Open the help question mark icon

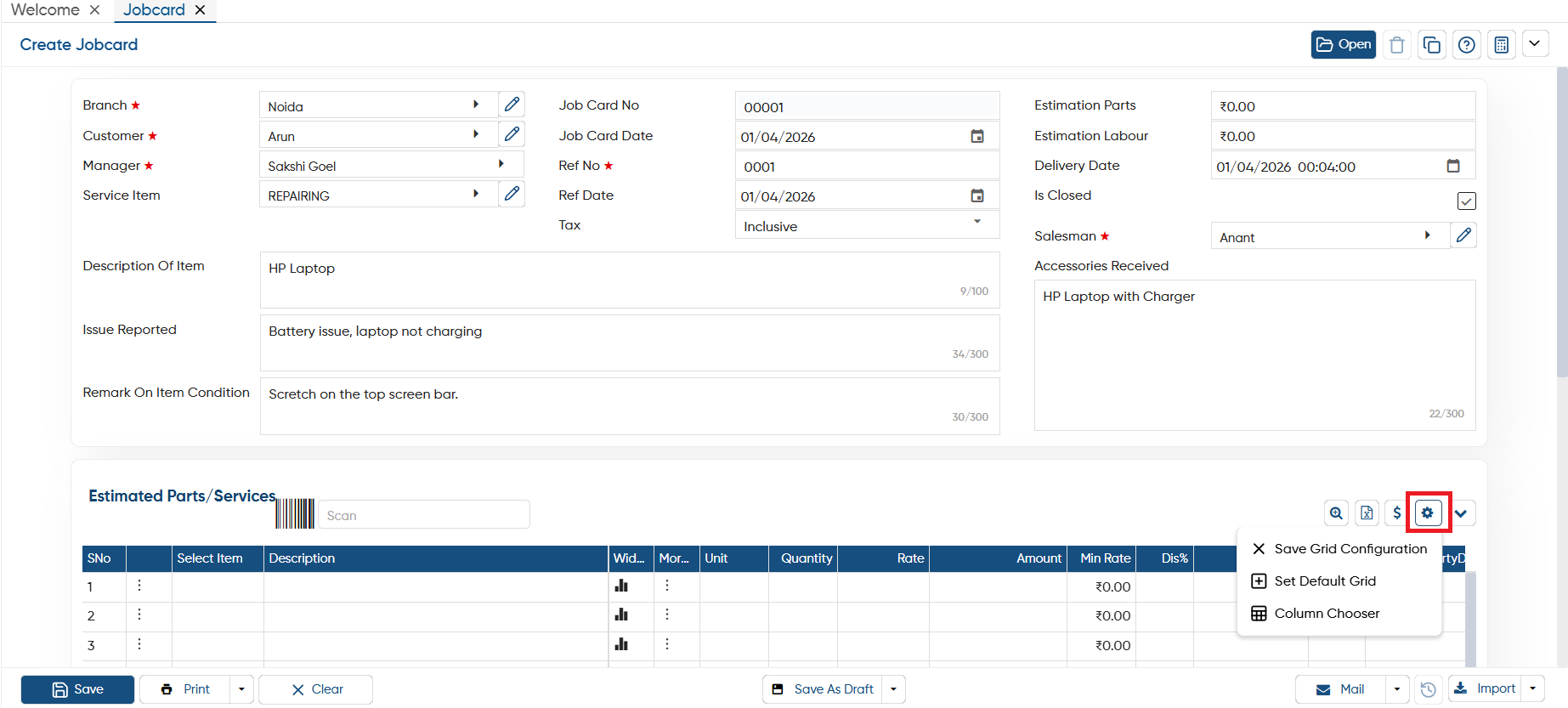1466,45
